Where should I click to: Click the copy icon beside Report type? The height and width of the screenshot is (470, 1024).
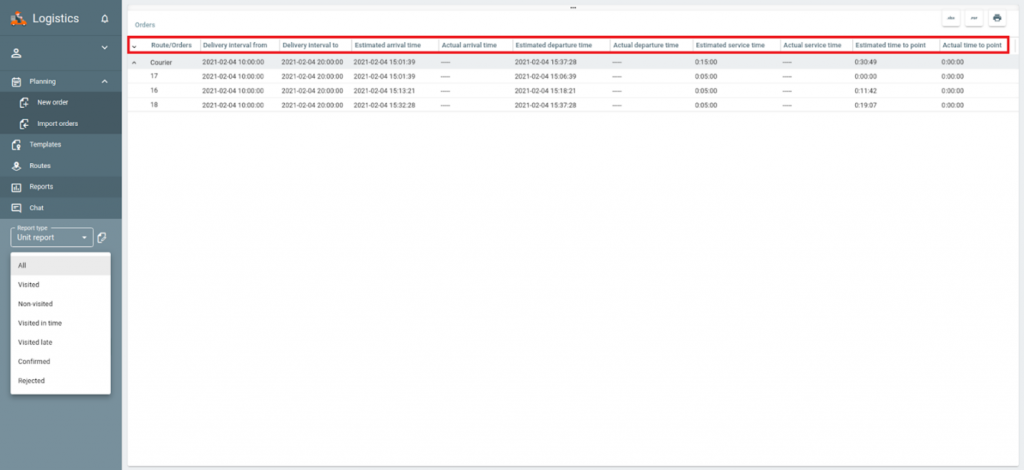[x=102, y=237]
